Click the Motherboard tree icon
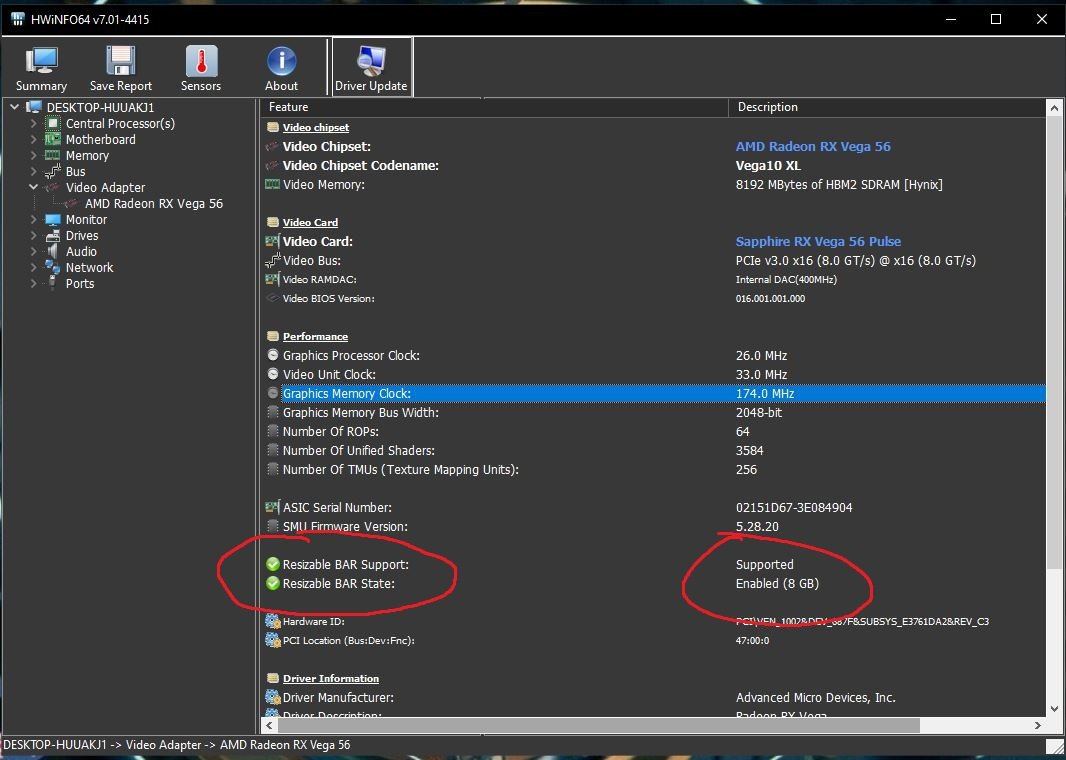 click(x=53, y=139)
